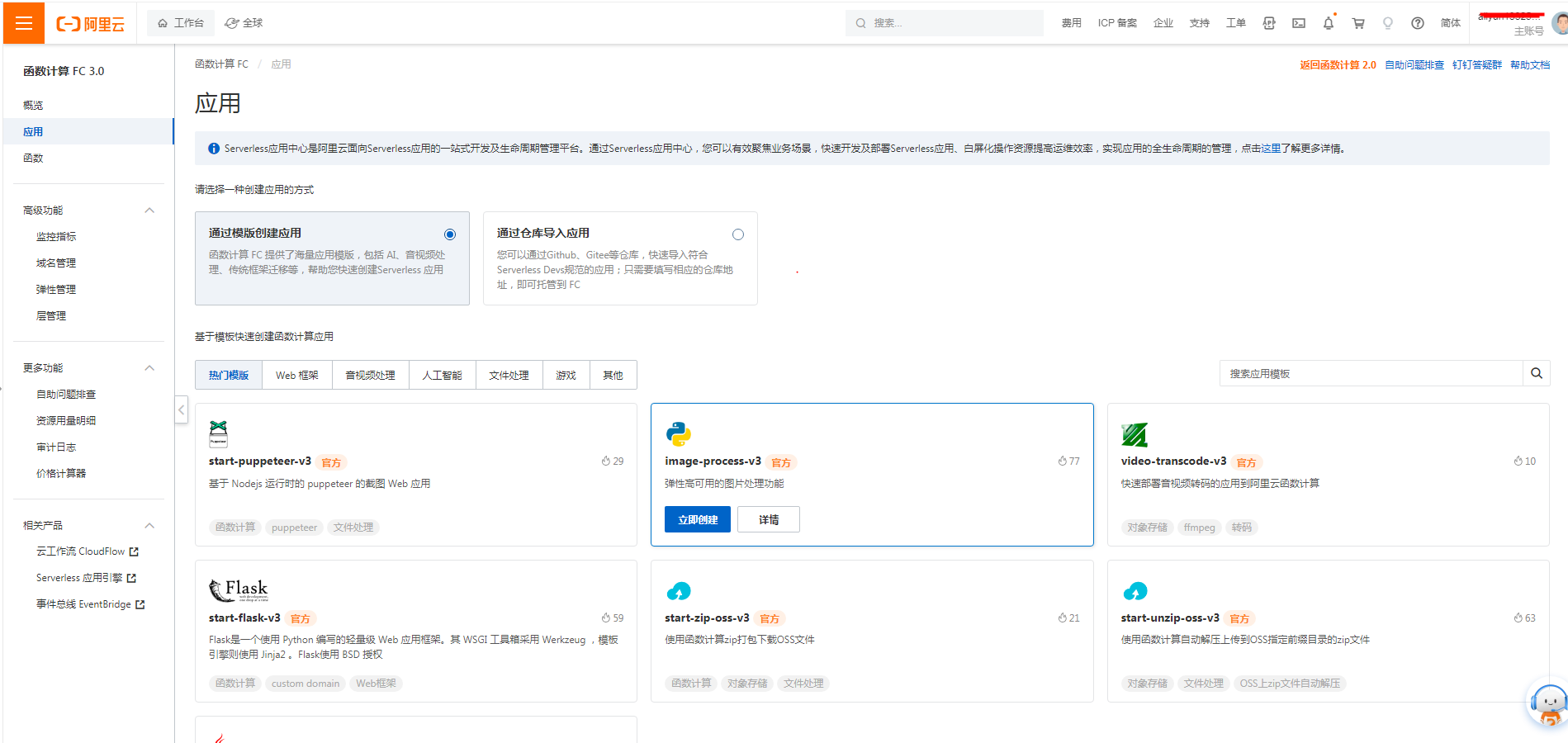Switch to the Web 框架 tab
The image size is (1568, 743).
297,375
